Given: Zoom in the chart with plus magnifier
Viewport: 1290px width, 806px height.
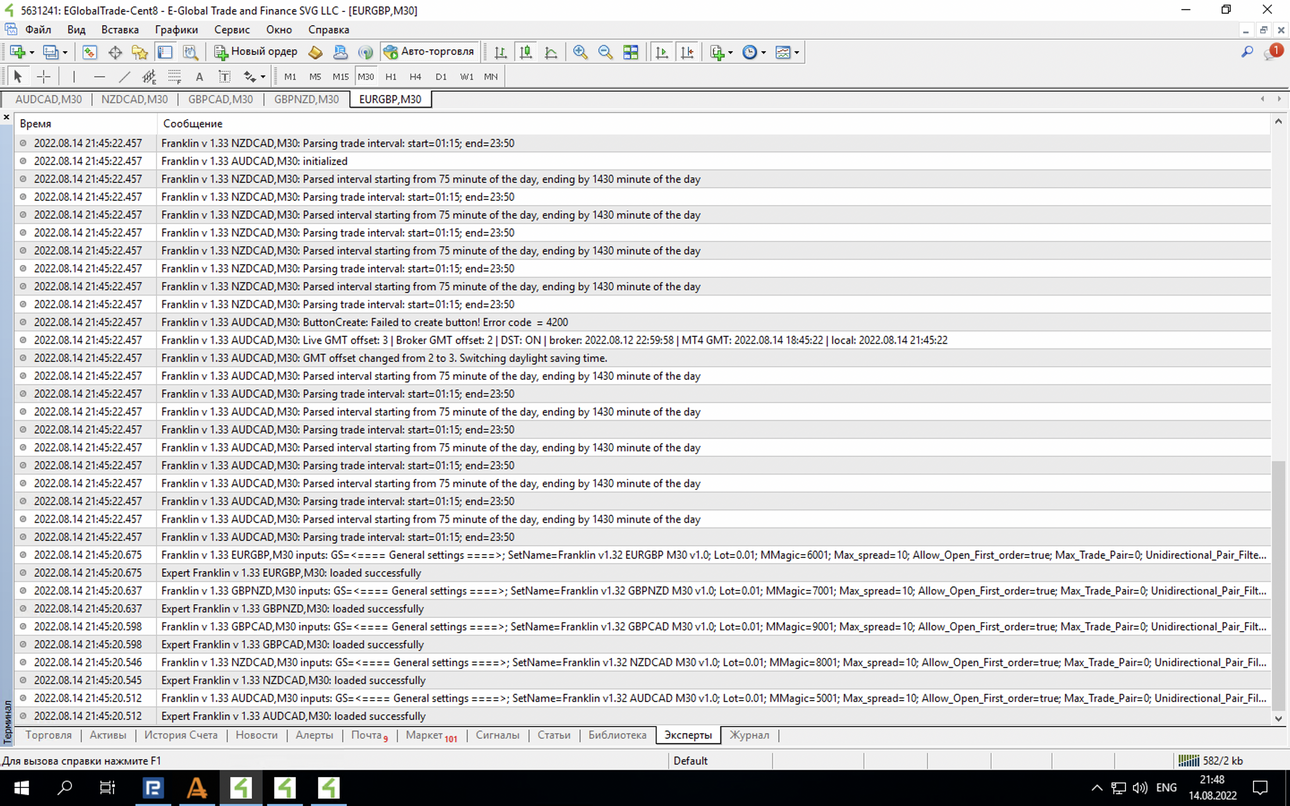Looking at the screenshot, I should pos(580,52).
